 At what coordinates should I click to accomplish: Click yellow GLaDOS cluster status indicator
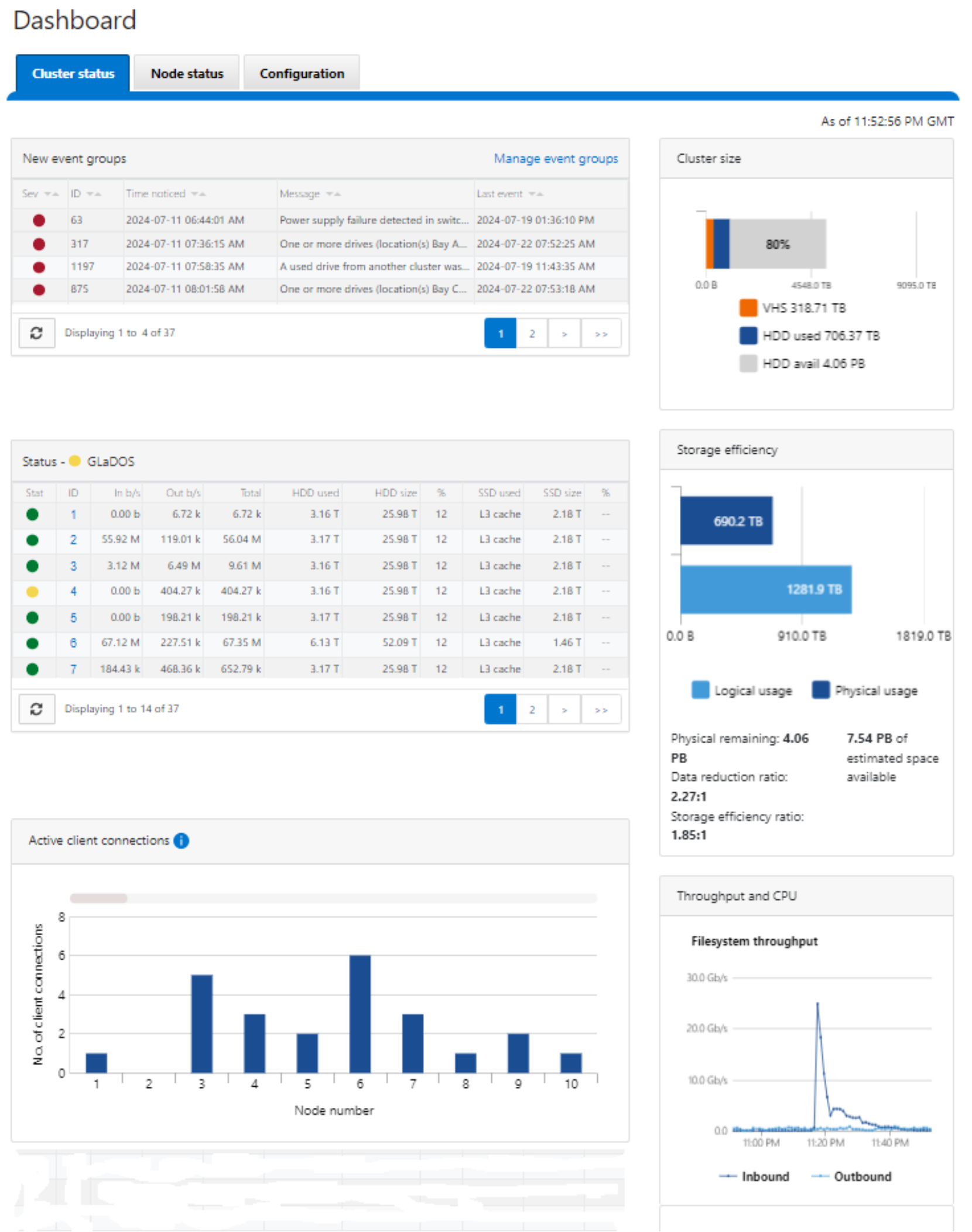[x=75, y=461]
